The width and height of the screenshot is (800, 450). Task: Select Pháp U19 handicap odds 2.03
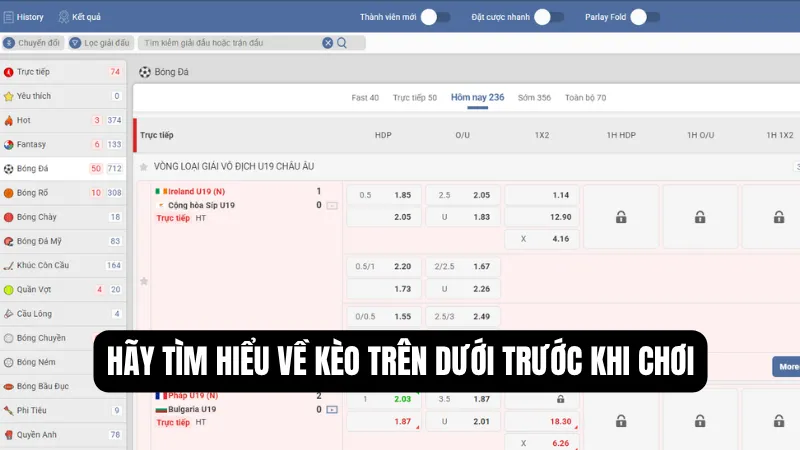(x=384, y=399)
